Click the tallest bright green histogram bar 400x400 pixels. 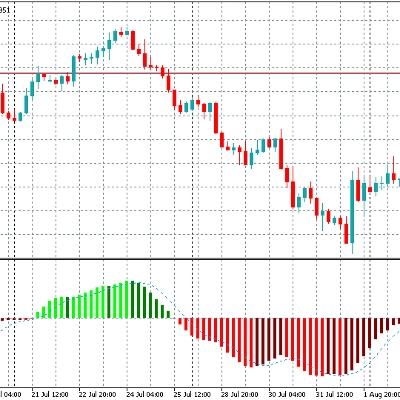click(126, 299)
